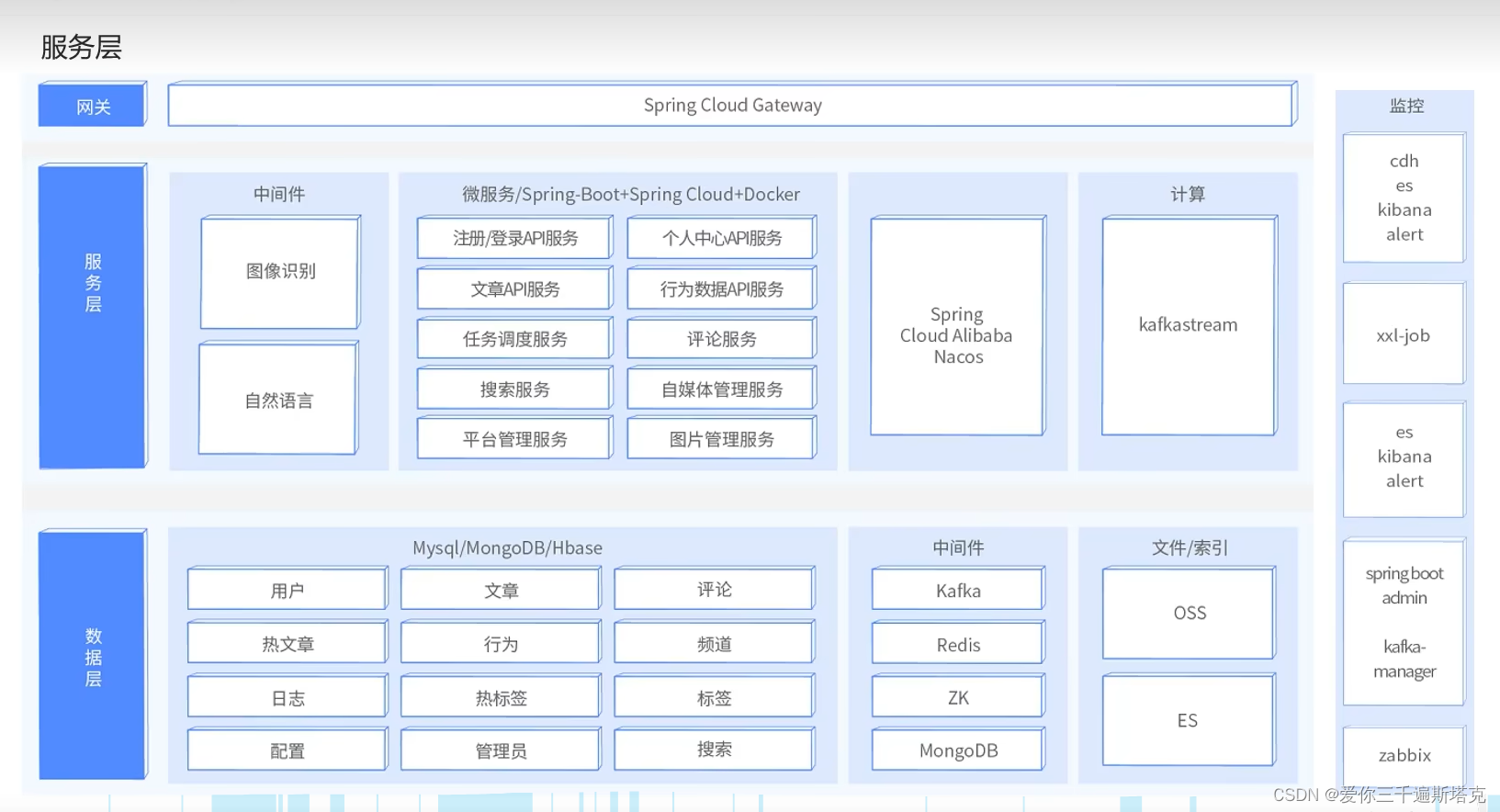1500x812 pixels.
Task: Select the 评论 data box
Action: click(714, 589)
